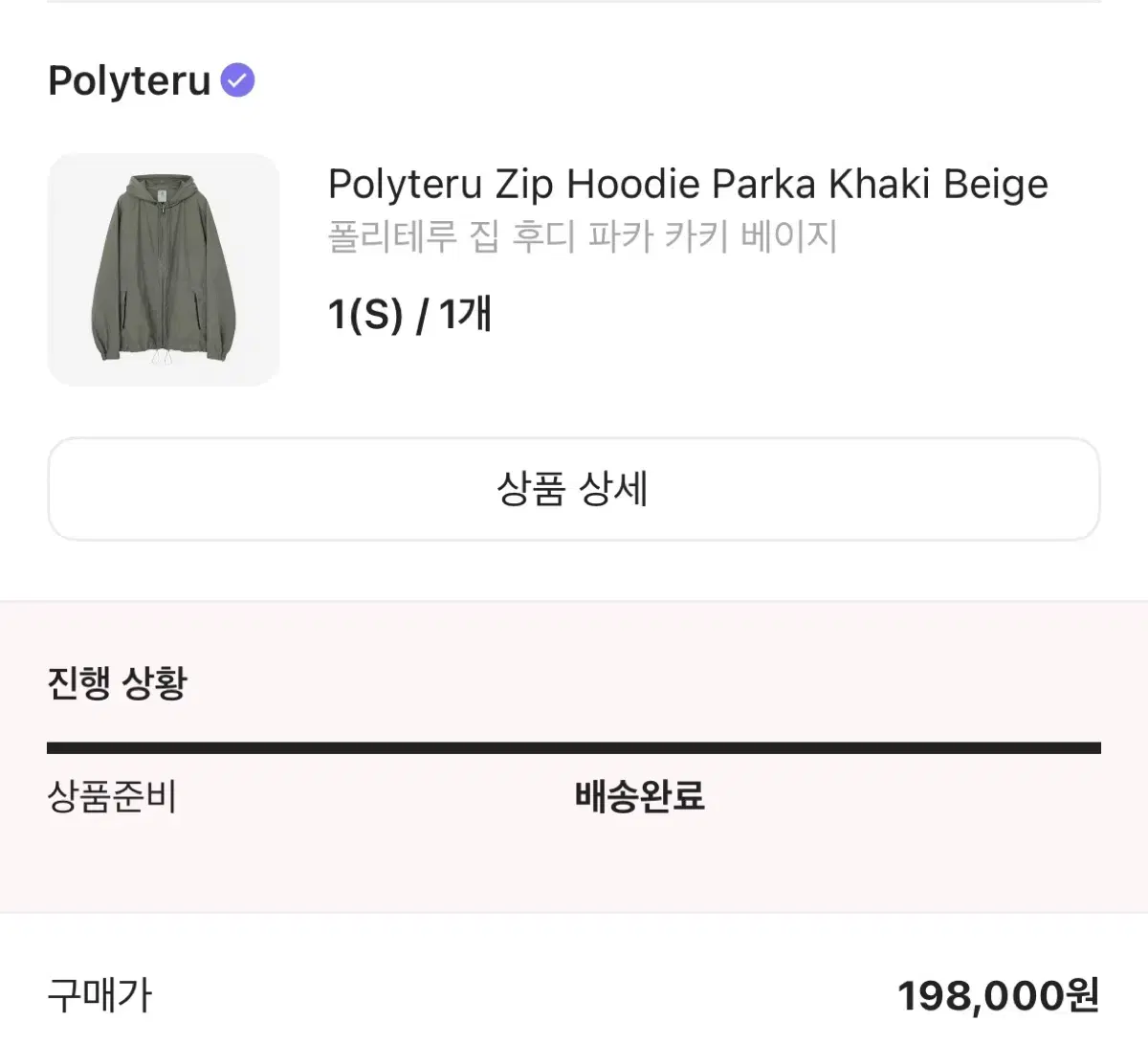The image size is (1148, 1044).
Task: Click the black delivery progress bar
Action: (574, 747)
